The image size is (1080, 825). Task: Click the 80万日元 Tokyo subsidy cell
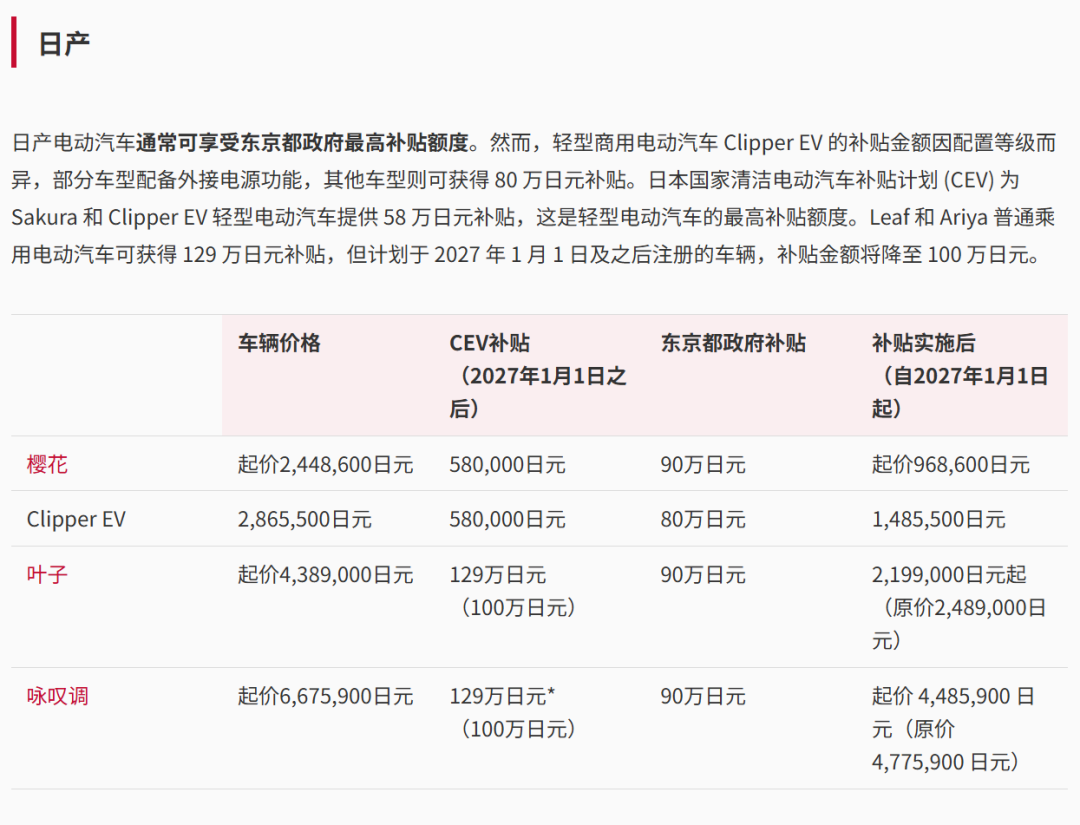coord(703,519)
